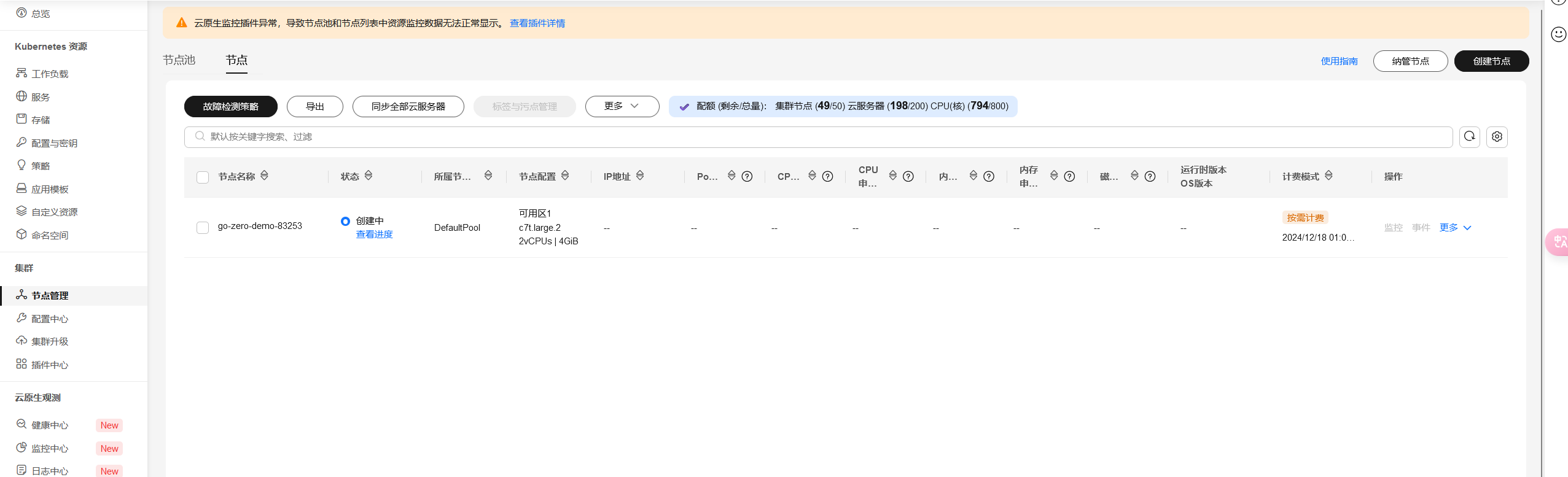
Task: Click 同步全部云服务器 button
Action: point(408,106)
